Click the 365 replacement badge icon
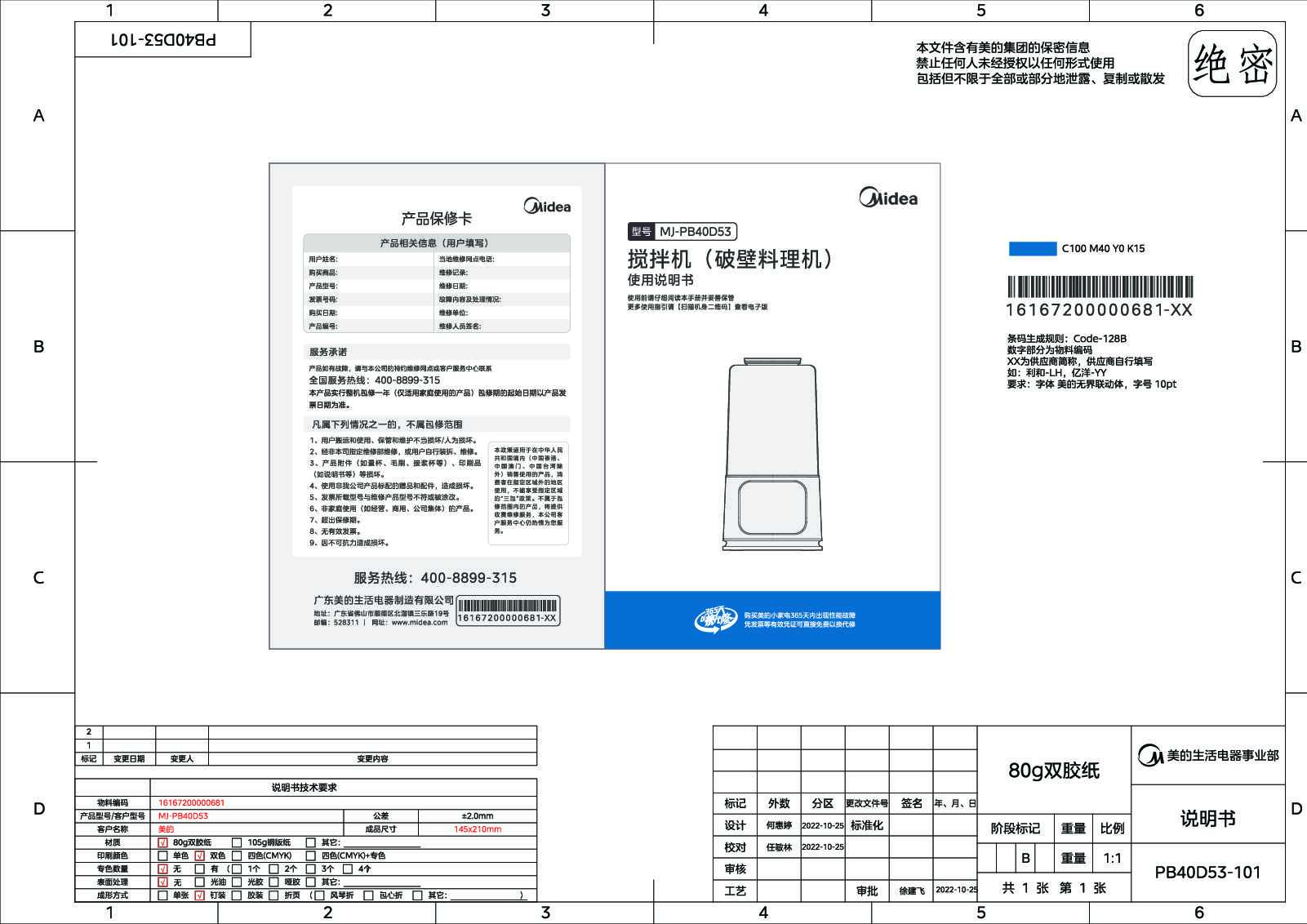Image resolution: width=1307 pixels, height=924 pixels. (714, 620)
